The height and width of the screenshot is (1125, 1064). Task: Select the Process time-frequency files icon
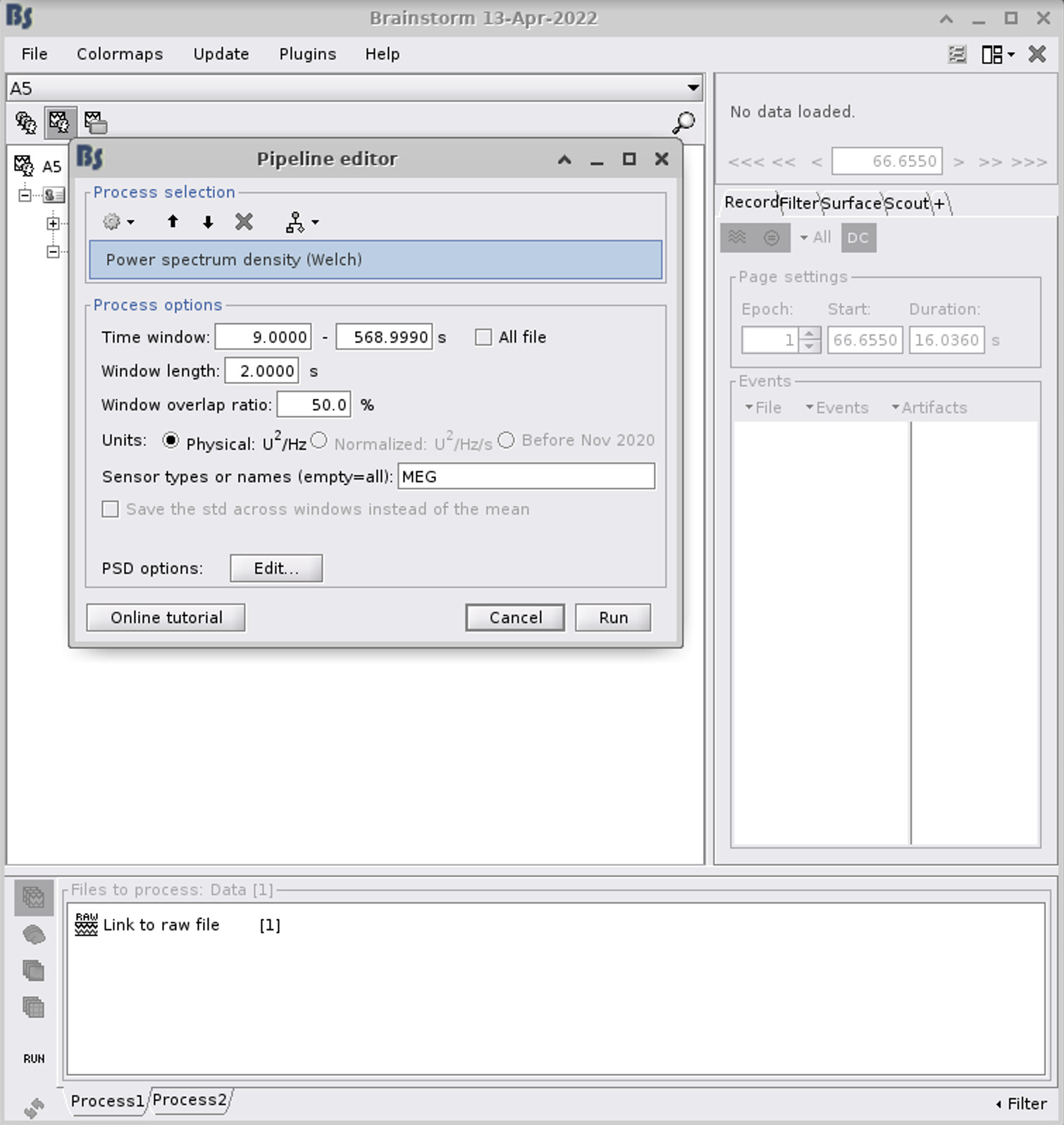(x=34, y=971)
